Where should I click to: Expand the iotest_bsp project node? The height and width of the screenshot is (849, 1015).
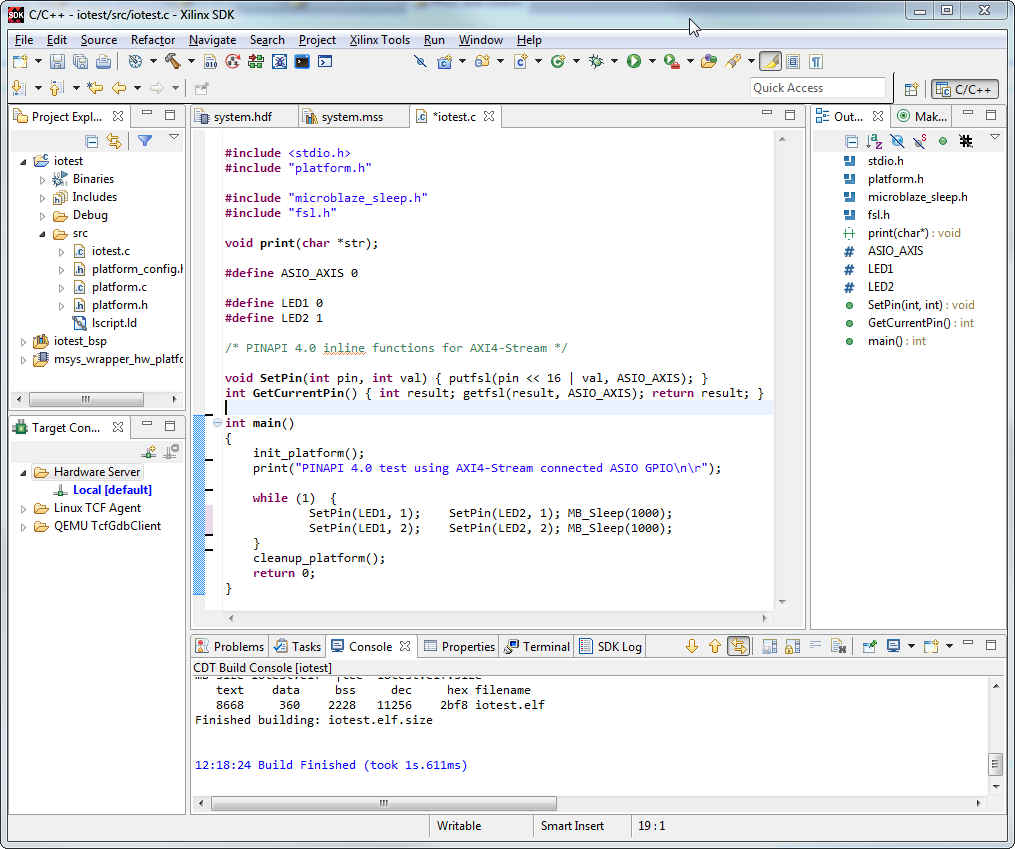point(24,342)
